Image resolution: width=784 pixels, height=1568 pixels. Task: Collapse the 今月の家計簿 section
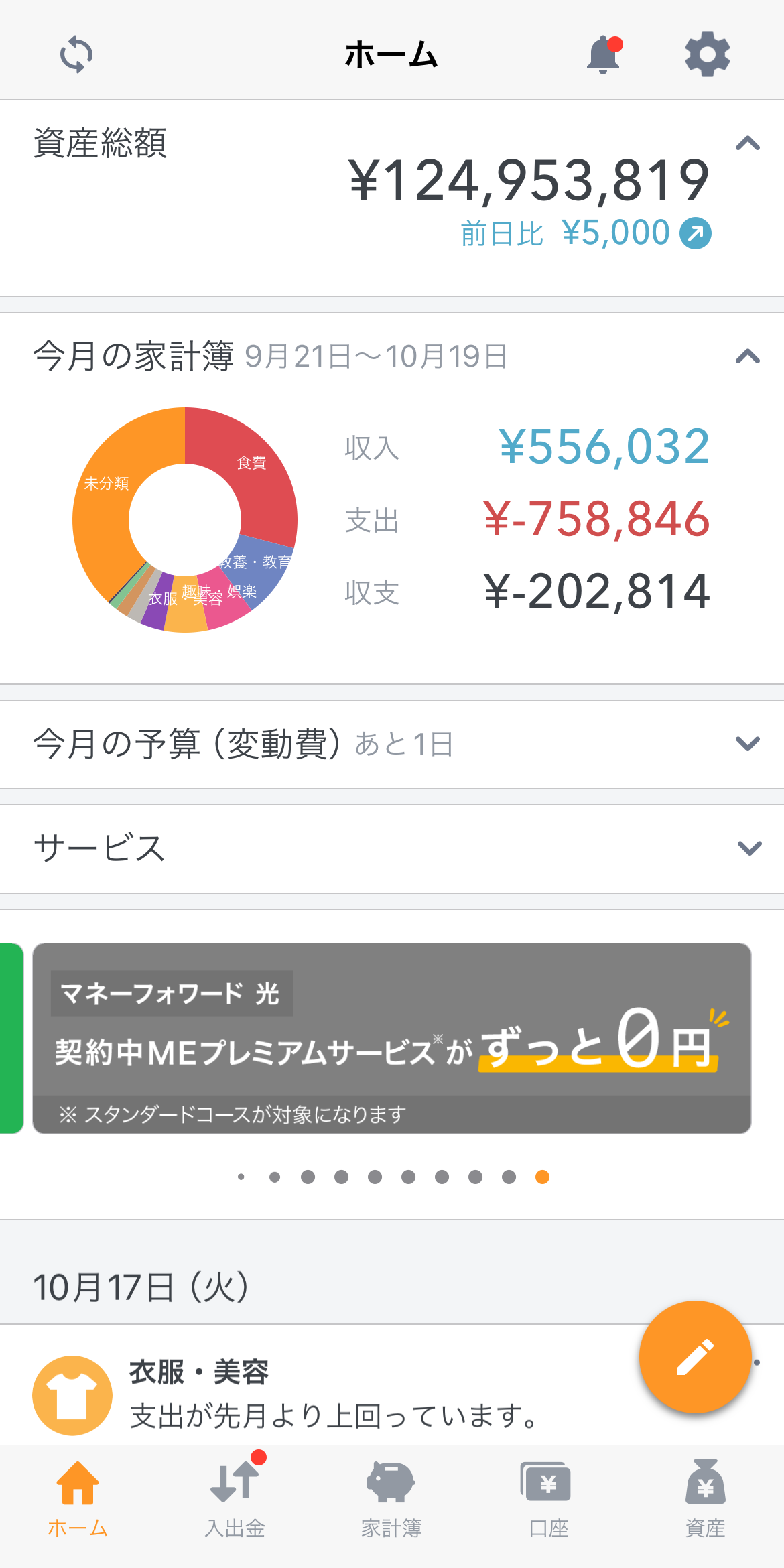pyautogui.click(x=748, y=356)
